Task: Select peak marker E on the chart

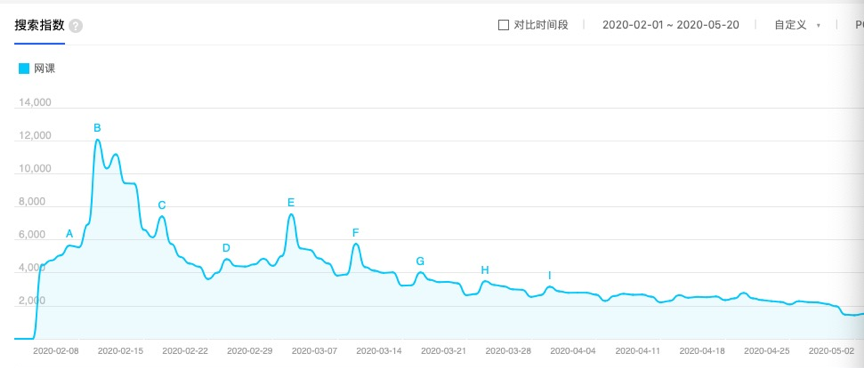Action: point(291,203)
